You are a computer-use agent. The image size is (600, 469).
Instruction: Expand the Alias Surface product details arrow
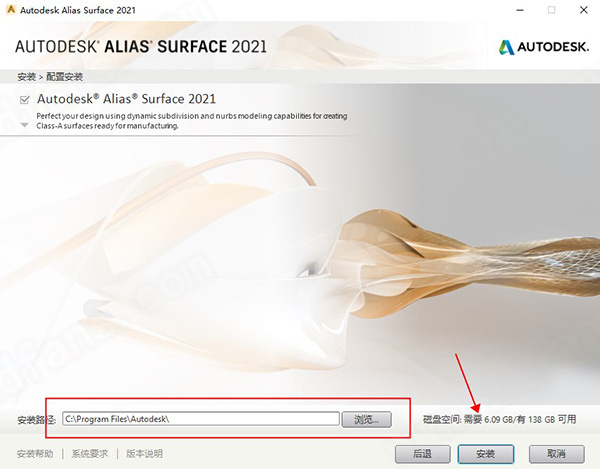tap(24, 125)
